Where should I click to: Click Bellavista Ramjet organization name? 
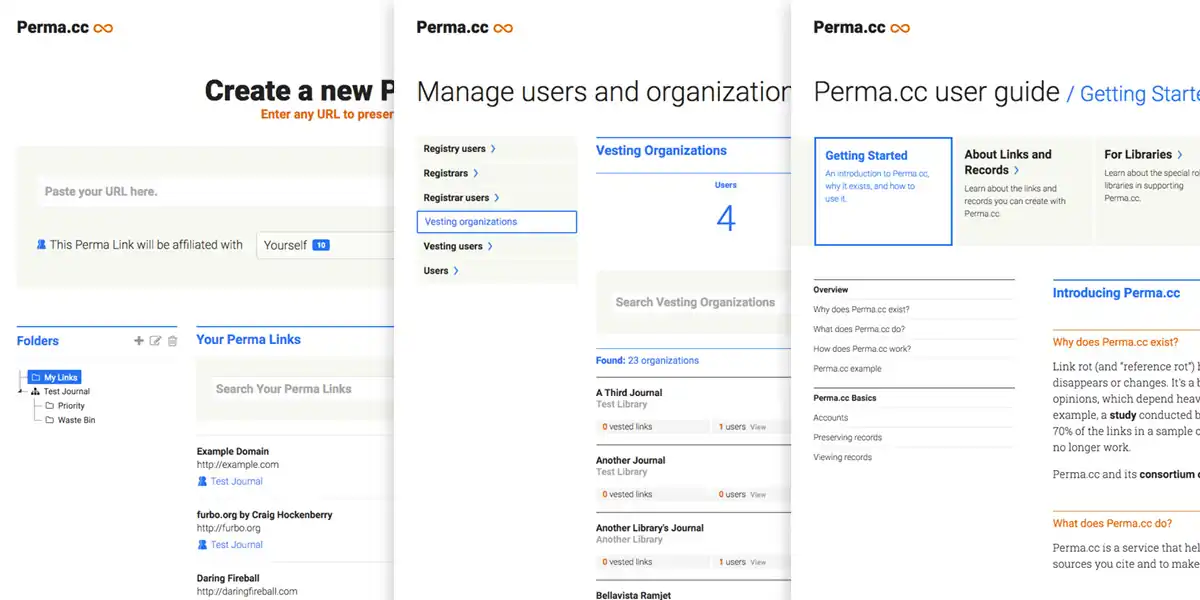pos(634,595)
